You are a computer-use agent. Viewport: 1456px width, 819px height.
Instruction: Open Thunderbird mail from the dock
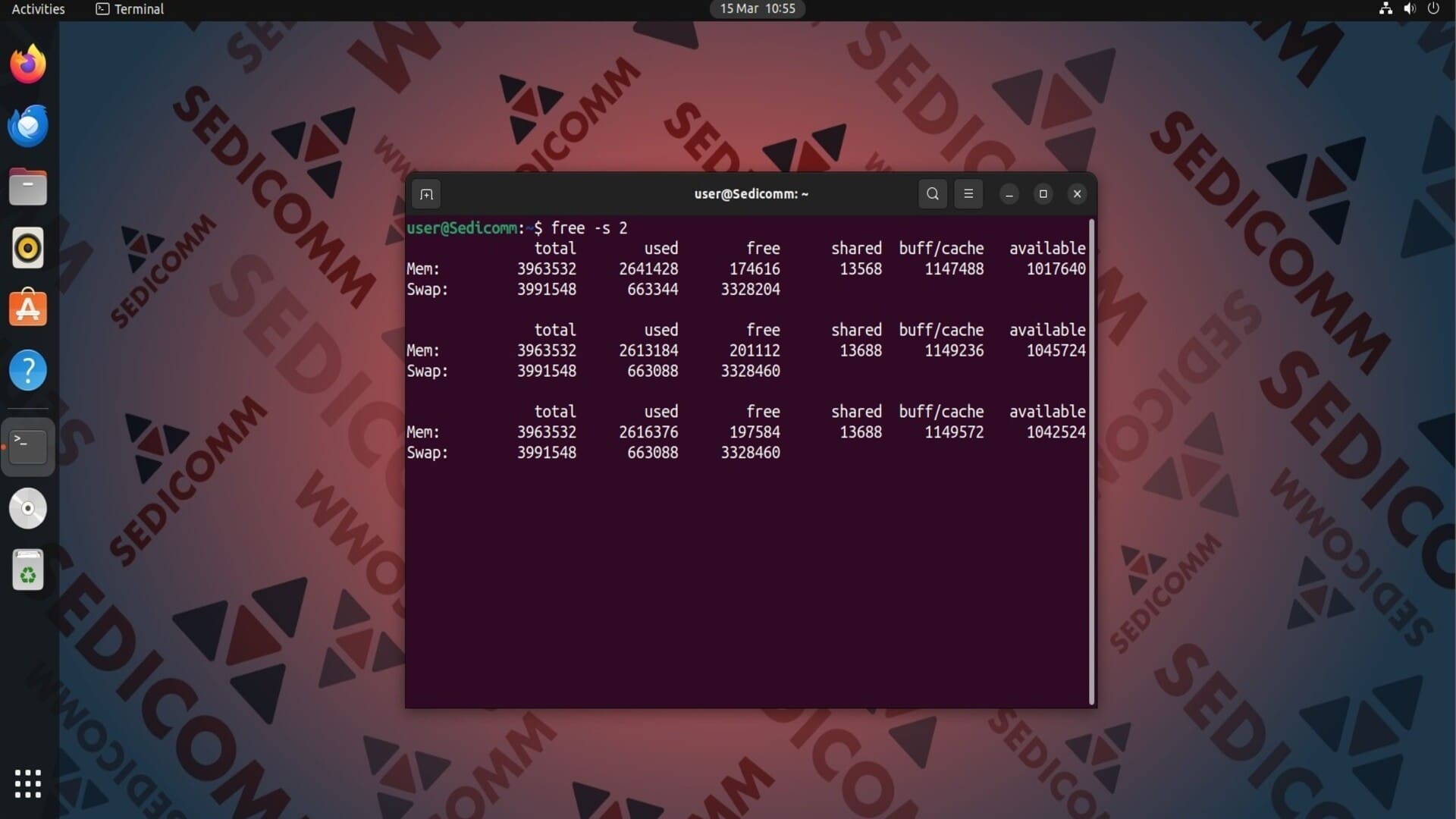click(28, 126)
